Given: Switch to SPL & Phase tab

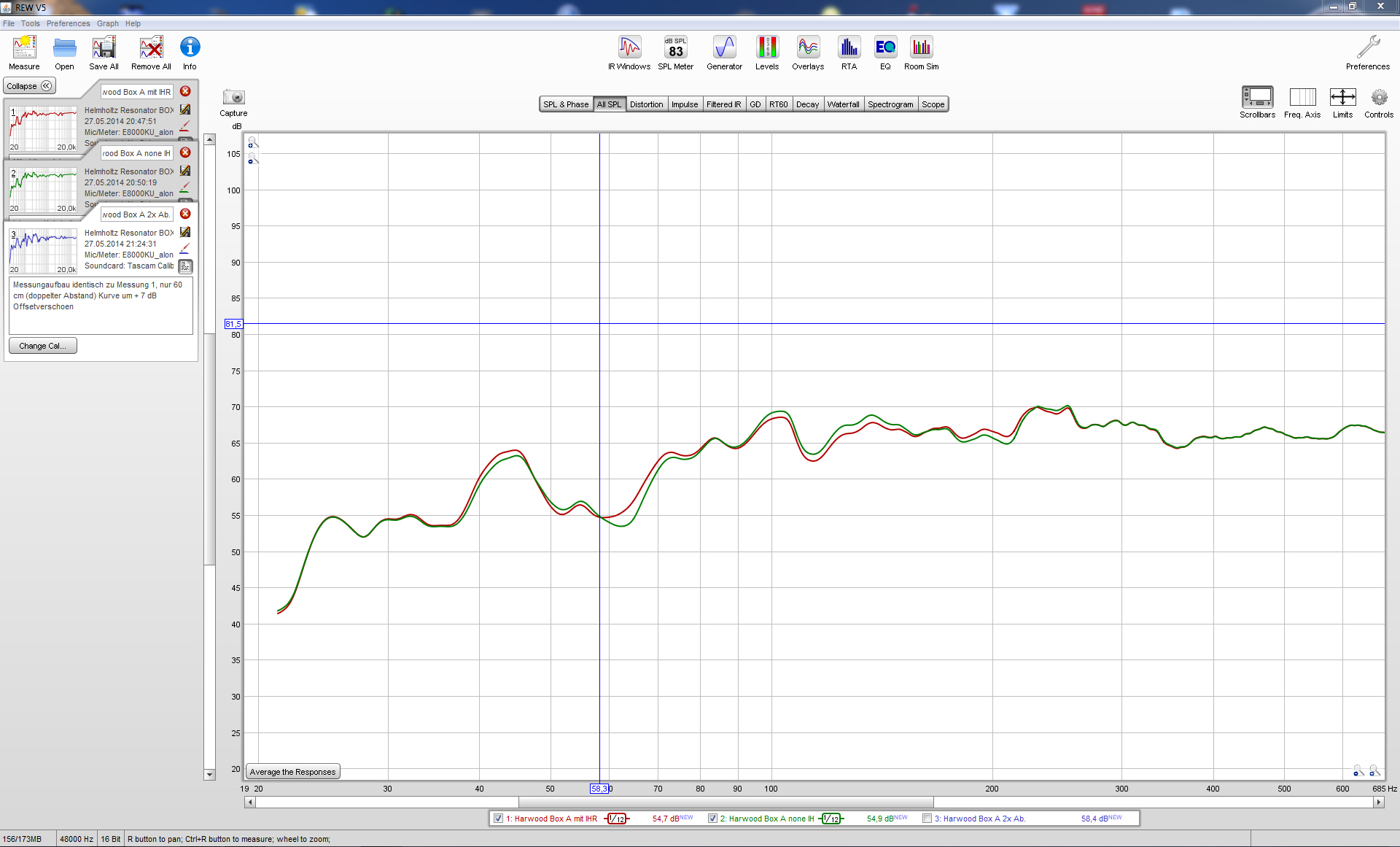Looking at the screenshot, I should (566, 104).
